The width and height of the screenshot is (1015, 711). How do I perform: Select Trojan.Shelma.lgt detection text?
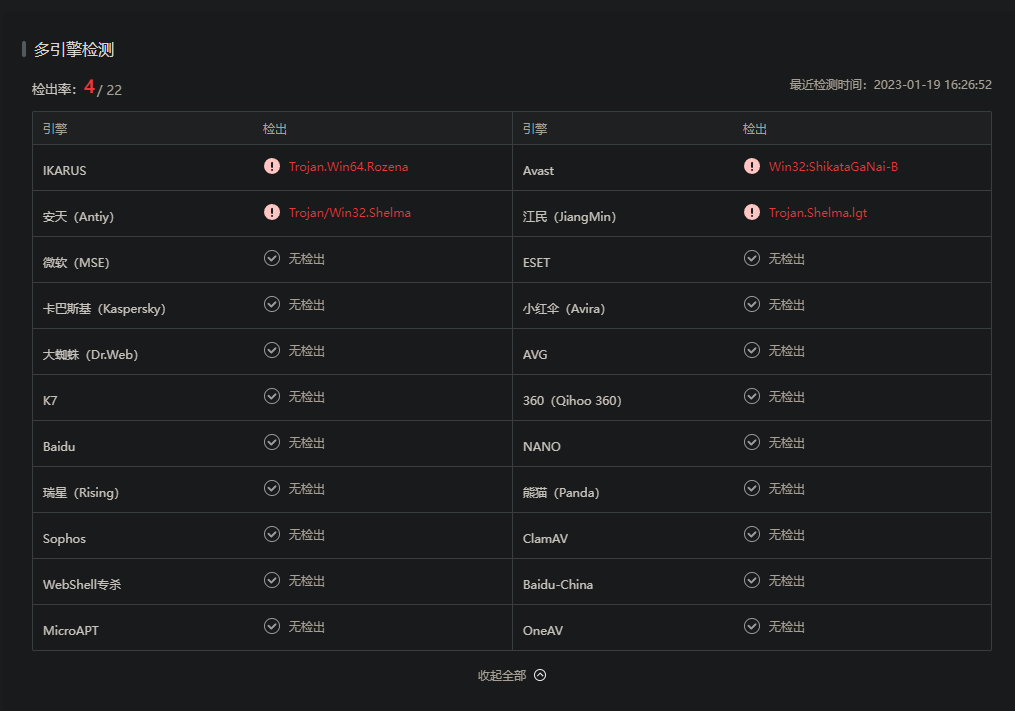817,213
